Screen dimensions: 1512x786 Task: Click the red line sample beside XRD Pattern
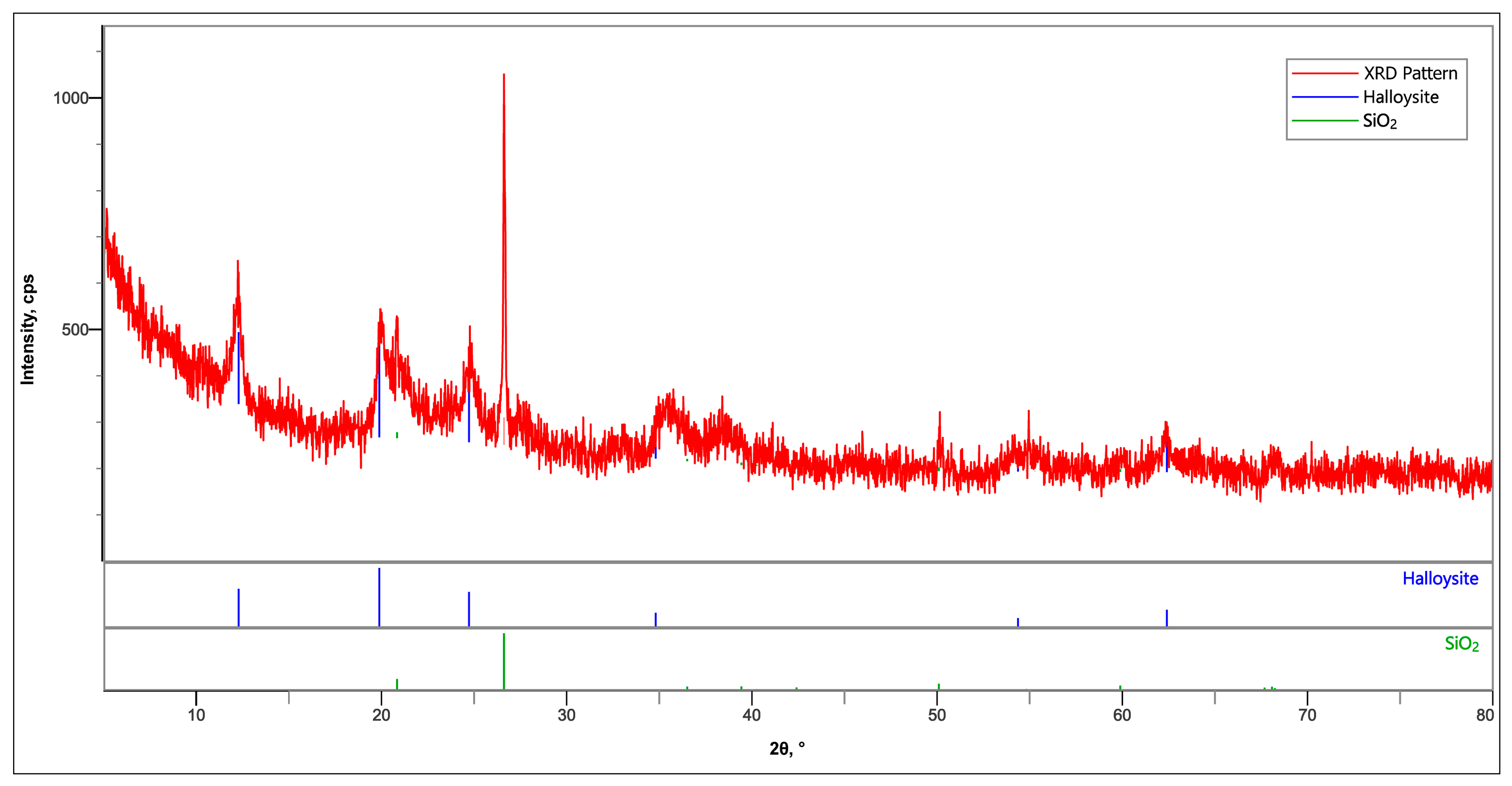(1324, 73)
